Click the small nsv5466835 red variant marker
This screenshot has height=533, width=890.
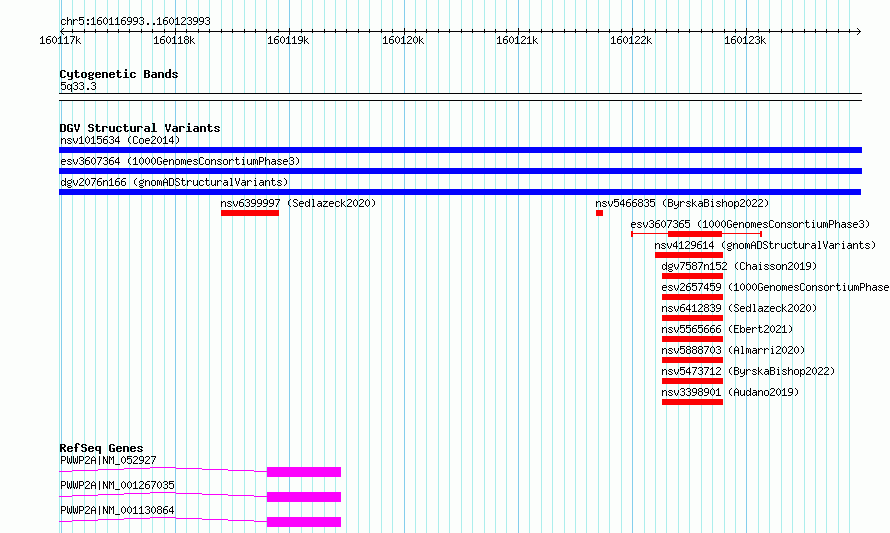coord(599,213)
